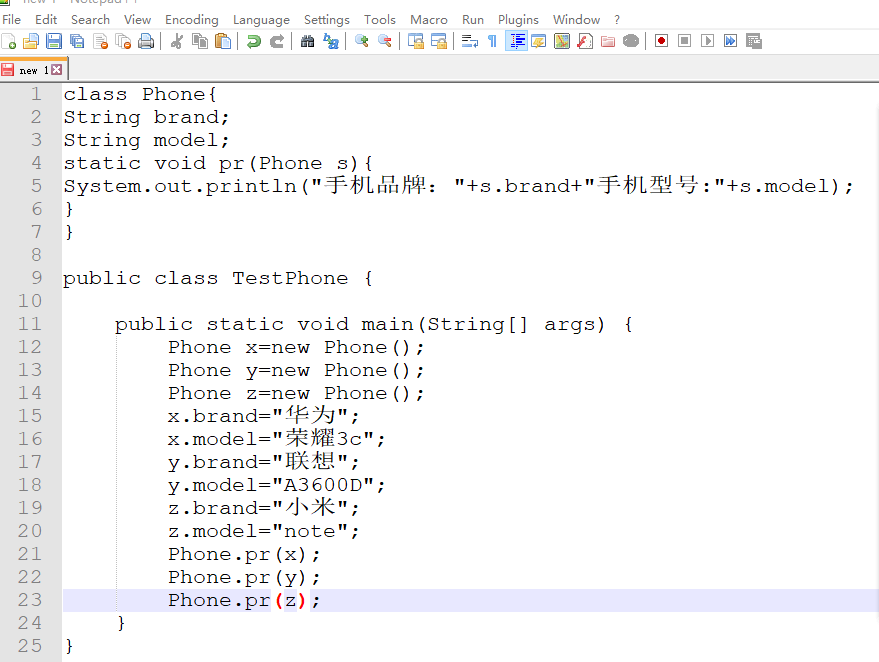Click the 'Phone.pr(x);' line
The height and width of the screenshot is (662, 879).
pos(244,553)
